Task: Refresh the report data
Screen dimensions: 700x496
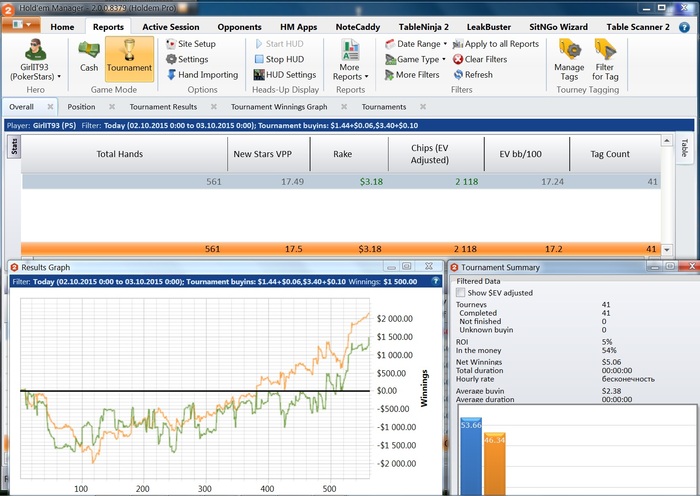Action: tap(473, 75)
